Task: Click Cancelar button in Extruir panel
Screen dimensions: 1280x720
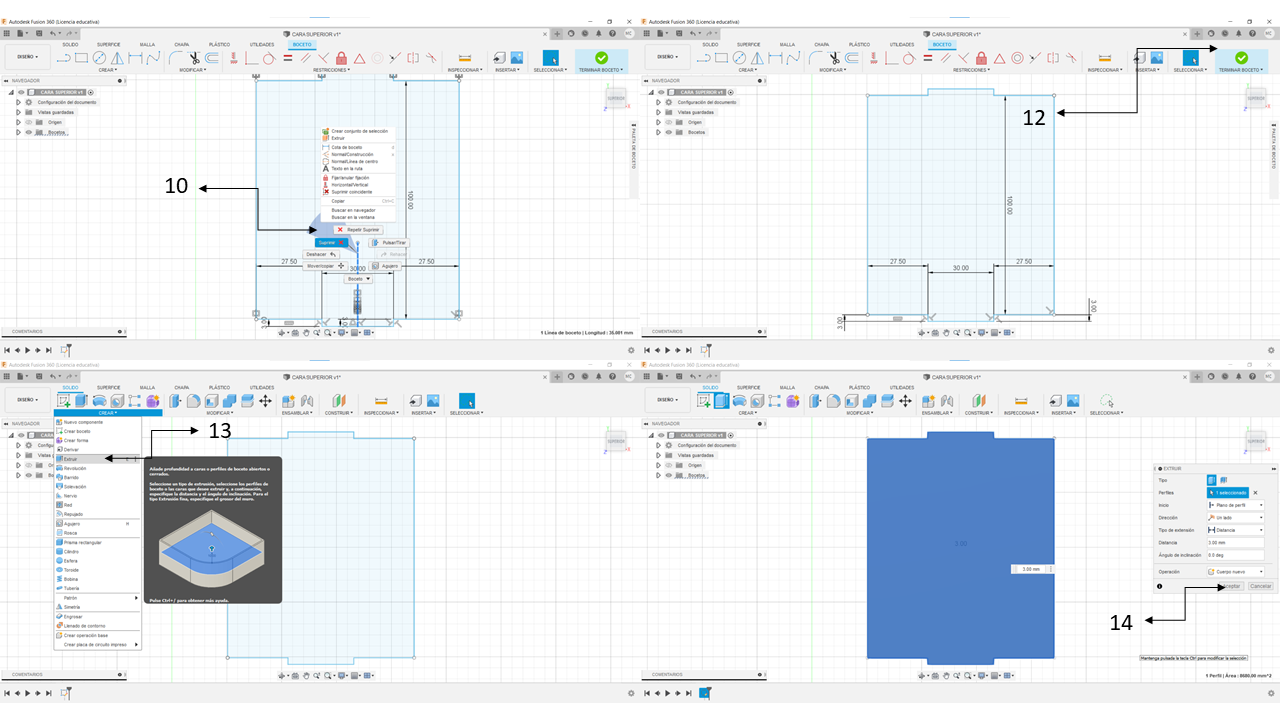Action: [x=1261, y=586]
